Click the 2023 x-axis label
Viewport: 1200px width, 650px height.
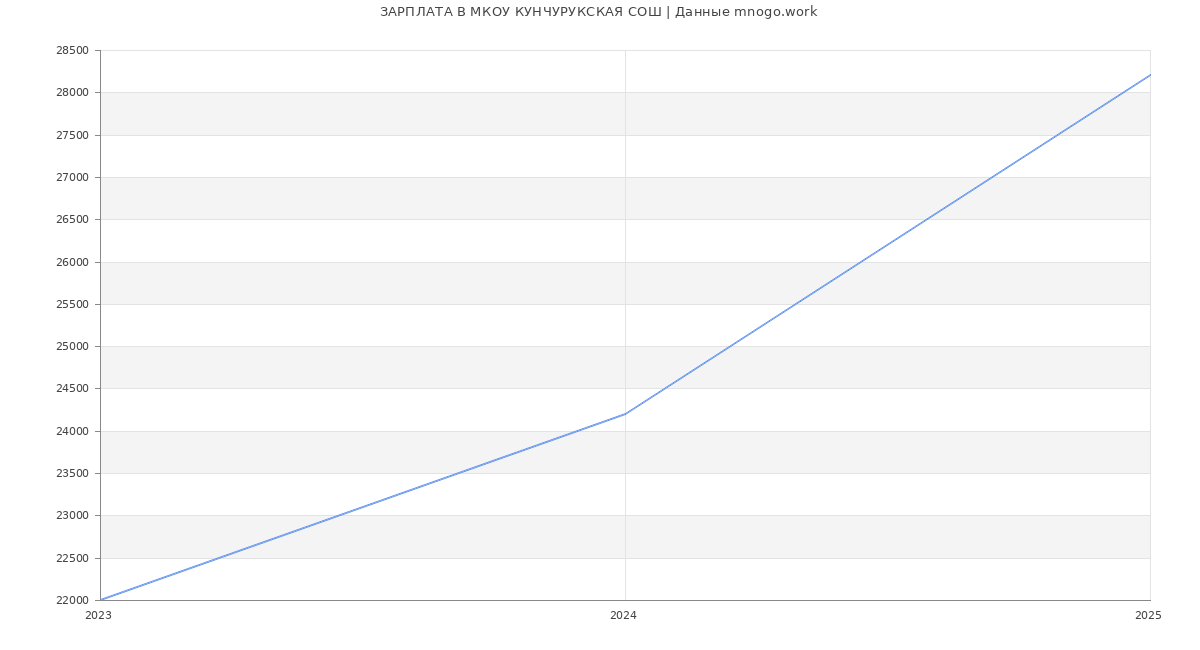(99, 616)
